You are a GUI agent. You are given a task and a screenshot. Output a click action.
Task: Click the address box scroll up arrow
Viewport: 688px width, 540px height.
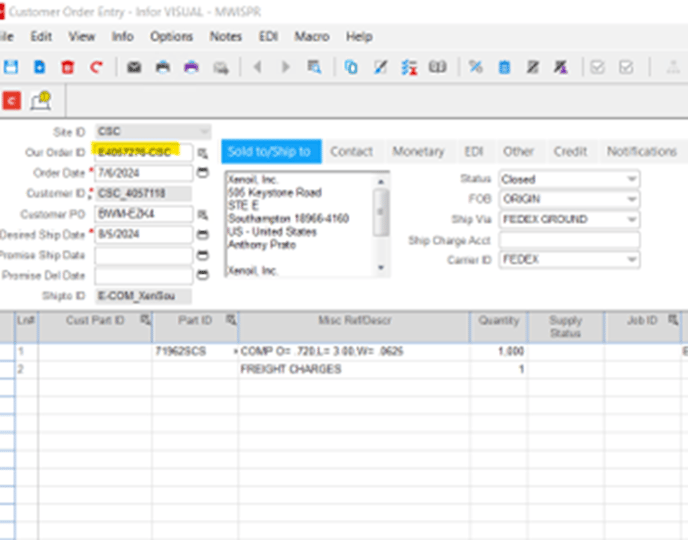click(x=381, y=182)
